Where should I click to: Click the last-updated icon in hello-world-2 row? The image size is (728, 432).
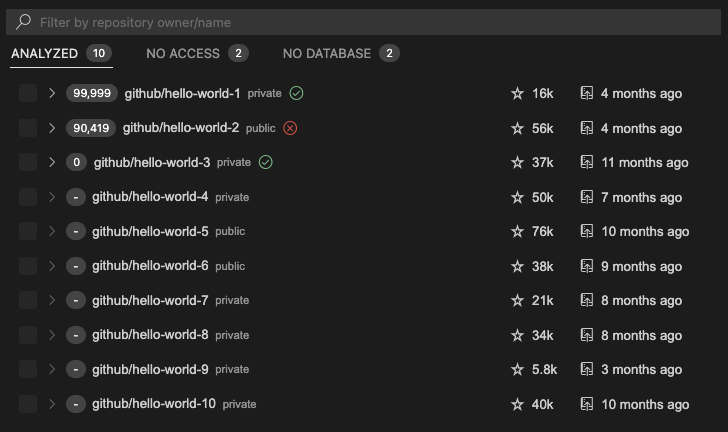(x=587, y=128)
